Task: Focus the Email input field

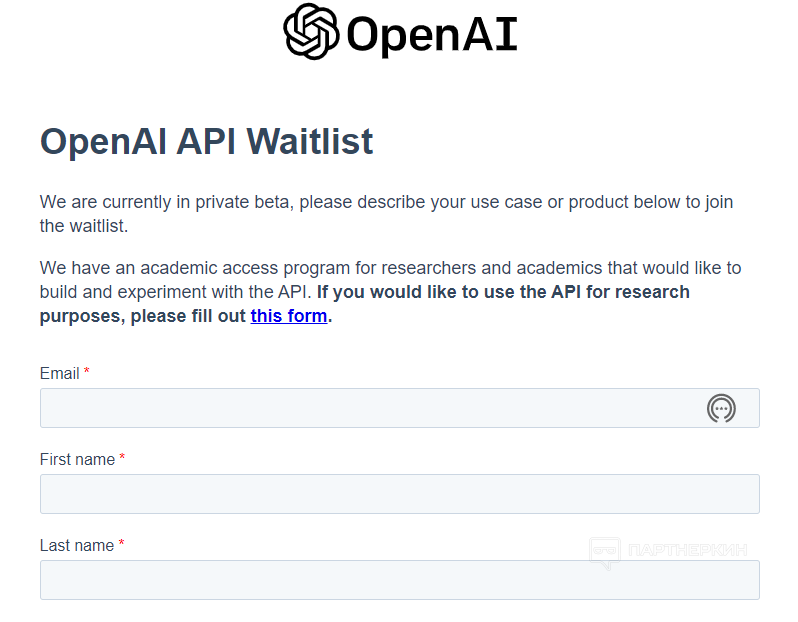Action: (x=370, y=408)
